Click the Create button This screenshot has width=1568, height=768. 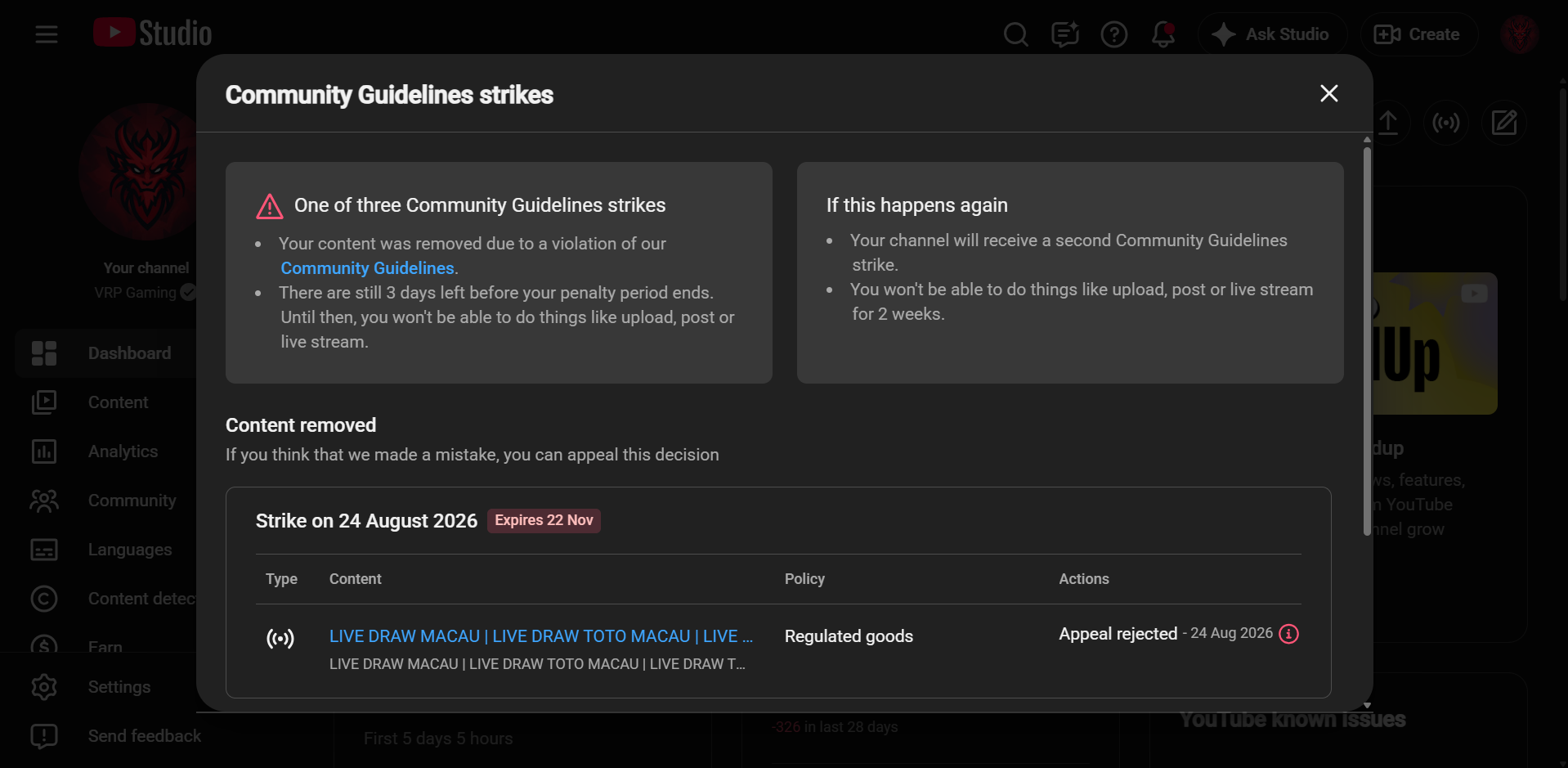click(1418, 34)
